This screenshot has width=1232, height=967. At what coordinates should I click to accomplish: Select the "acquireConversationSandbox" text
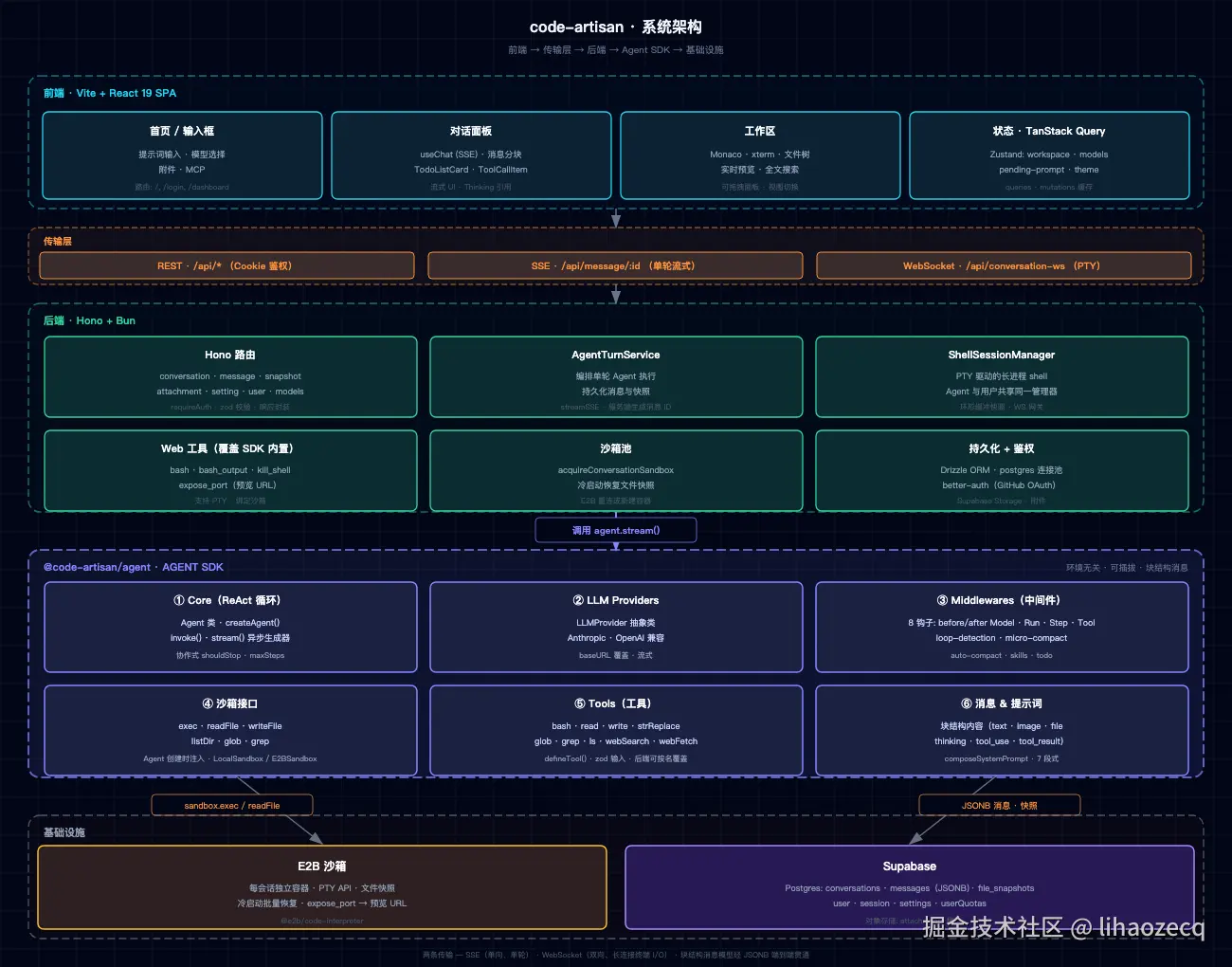(x=616, y=470)
